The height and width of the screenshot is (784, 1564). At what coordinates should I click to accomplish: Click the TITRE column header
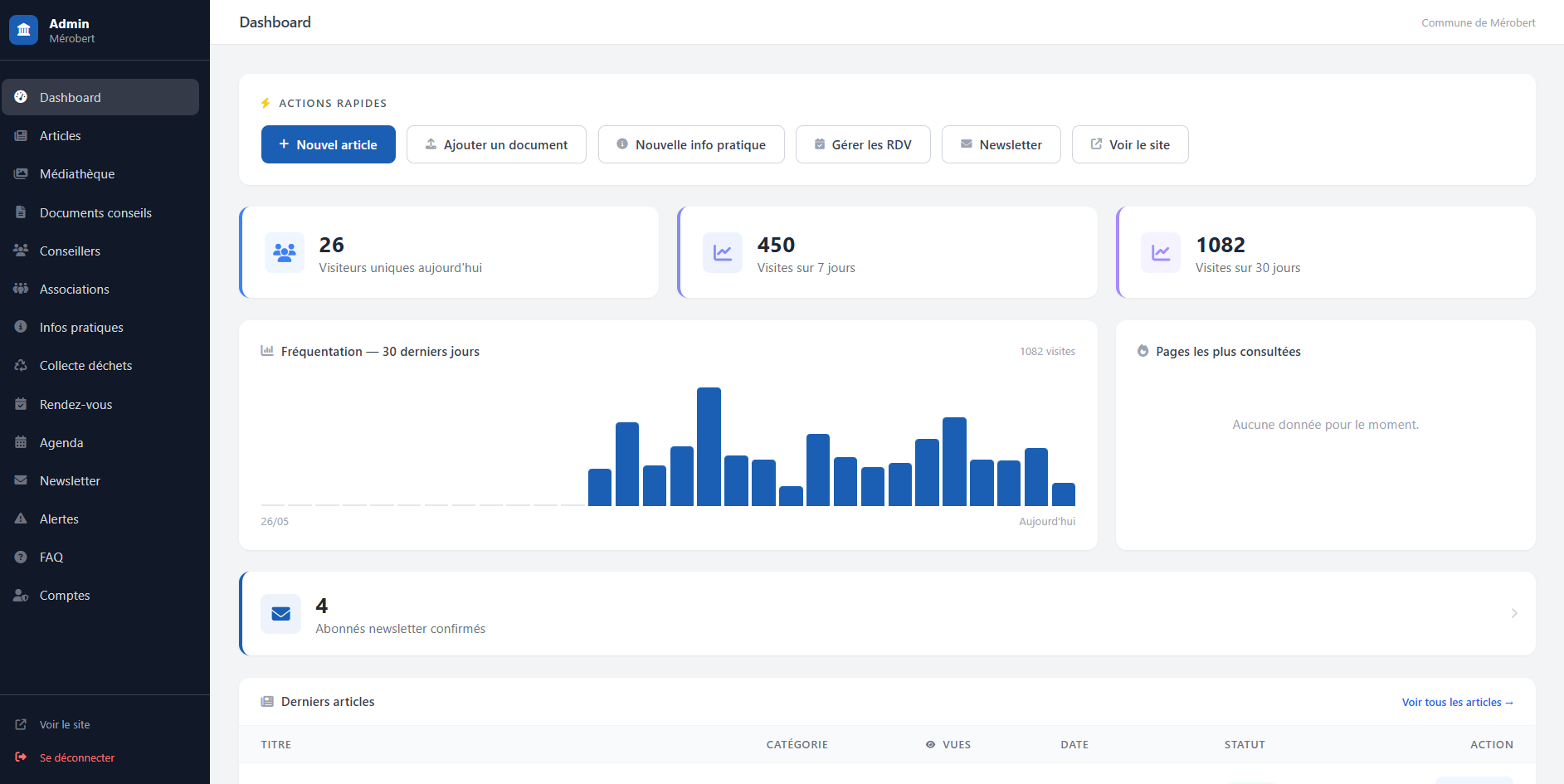pos(276,744)
